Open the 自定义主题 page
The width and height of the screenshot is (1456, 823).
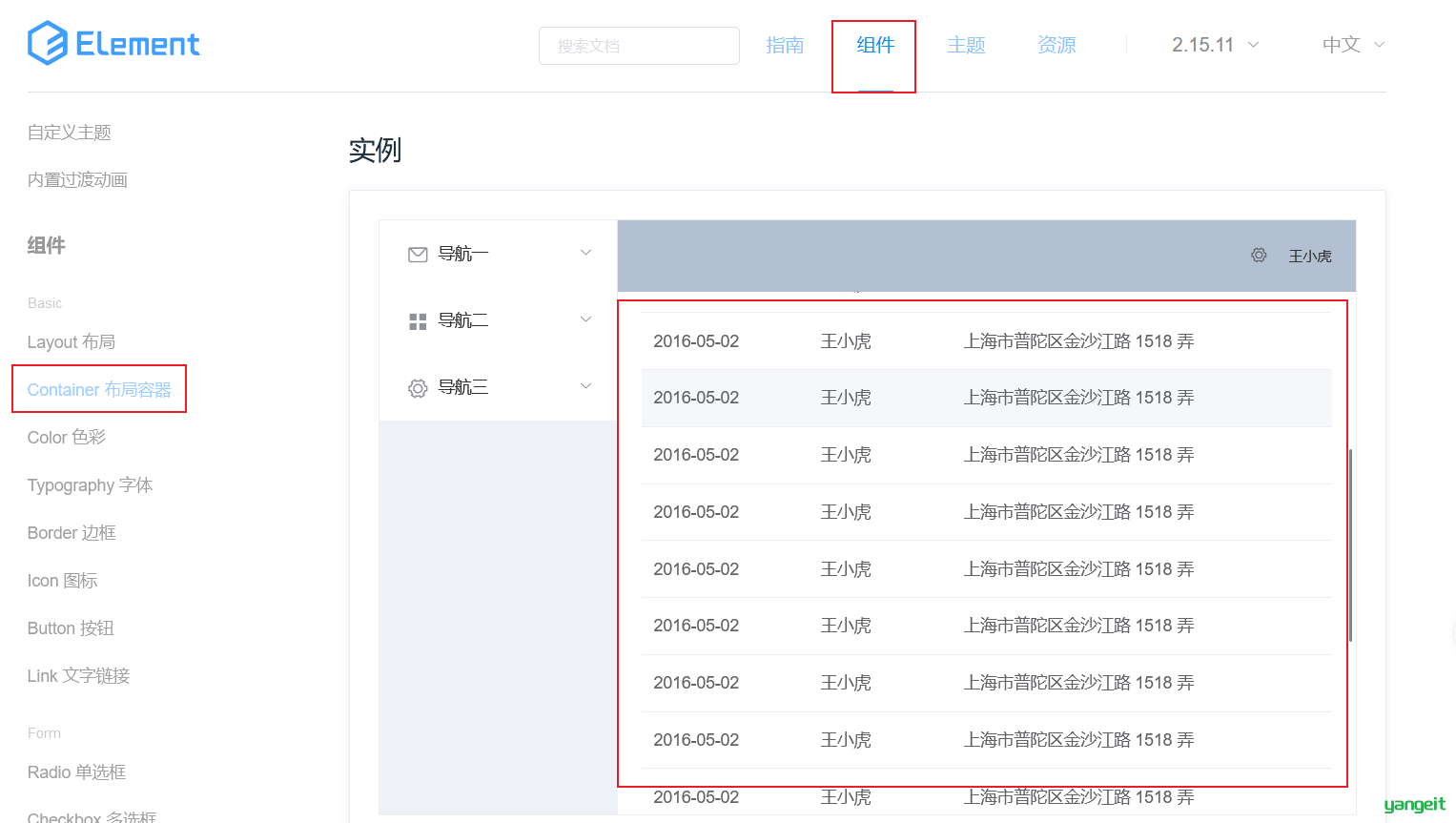[x=70, y=133]
